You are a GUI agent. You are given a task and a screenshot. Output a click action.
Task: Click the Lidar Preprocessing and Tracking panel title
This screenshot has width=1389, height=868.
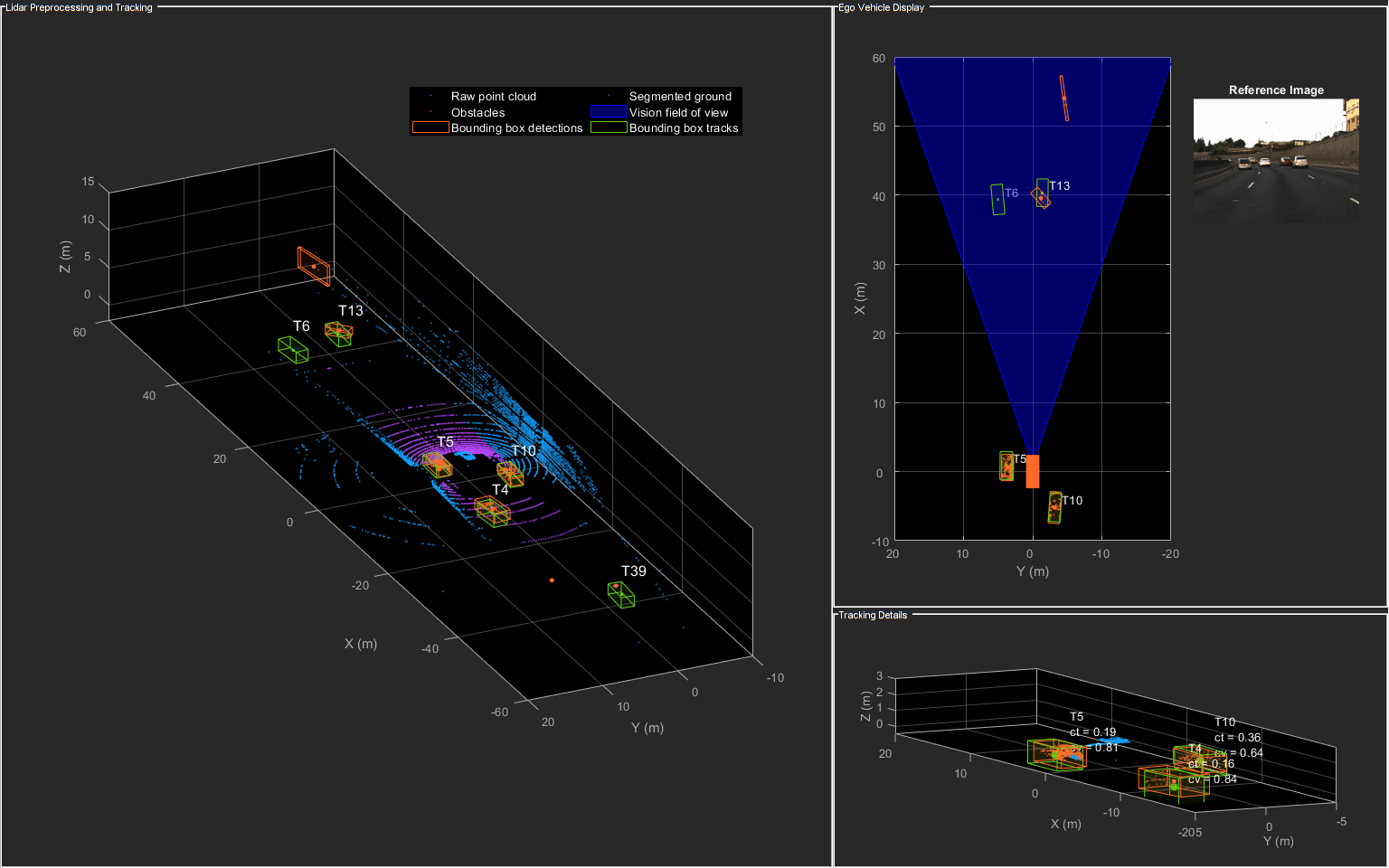[x=80, y=7]
